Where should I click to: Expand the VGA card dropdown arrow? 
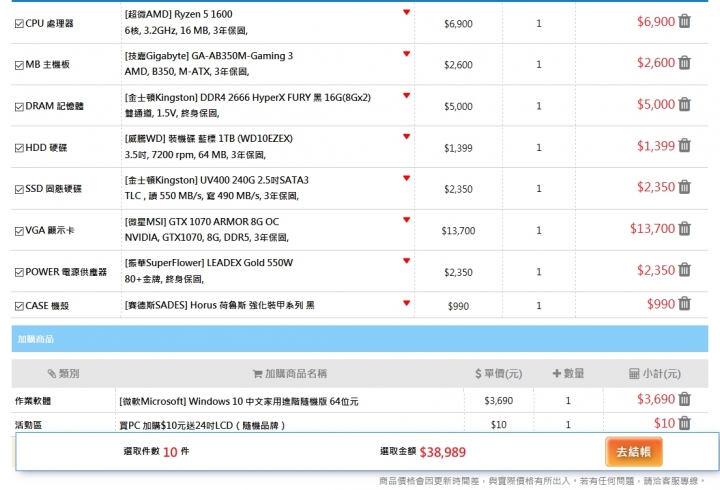pos(406,220)
